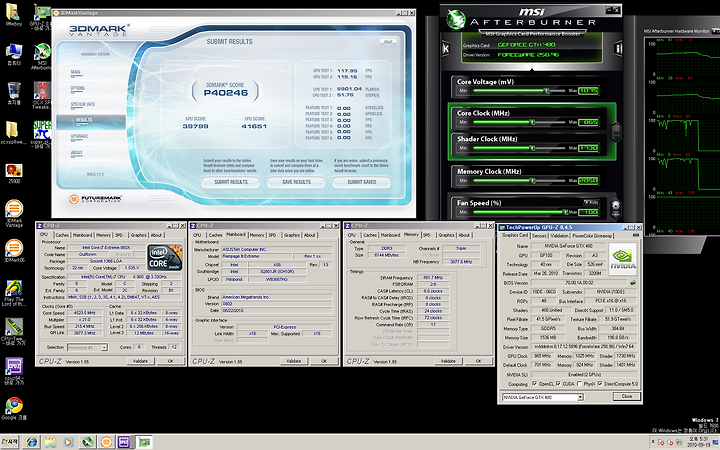
Task: Click the NVIDIA logo in GPU-Z
Action: tap(623, 259)
